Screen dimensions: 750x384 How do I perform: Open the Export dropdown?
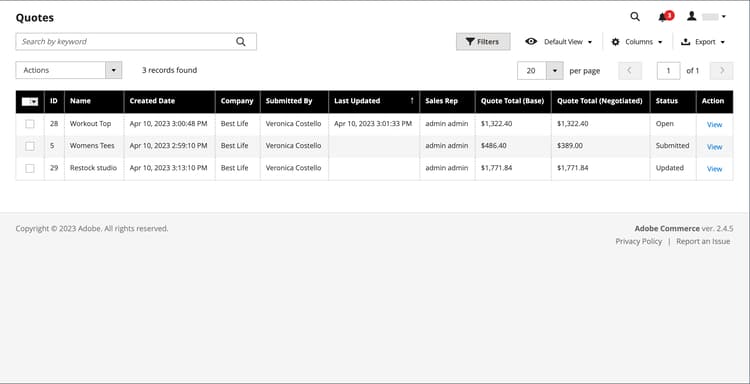point(703,42)
